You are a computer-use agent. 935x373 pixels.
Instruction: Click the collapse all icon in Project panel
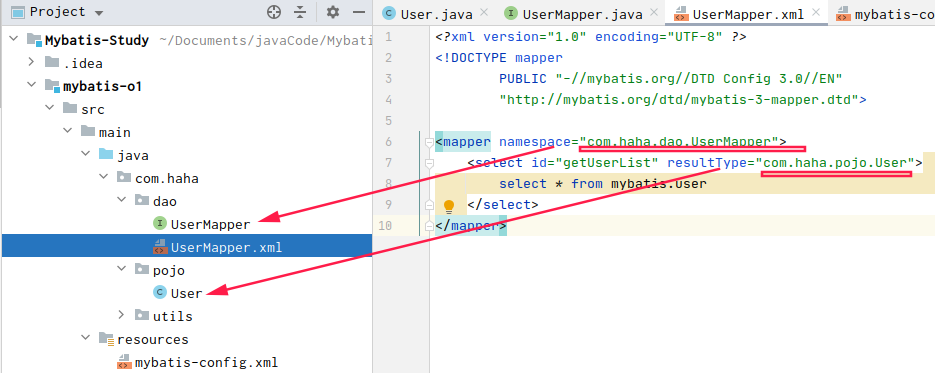click(300, 12)
